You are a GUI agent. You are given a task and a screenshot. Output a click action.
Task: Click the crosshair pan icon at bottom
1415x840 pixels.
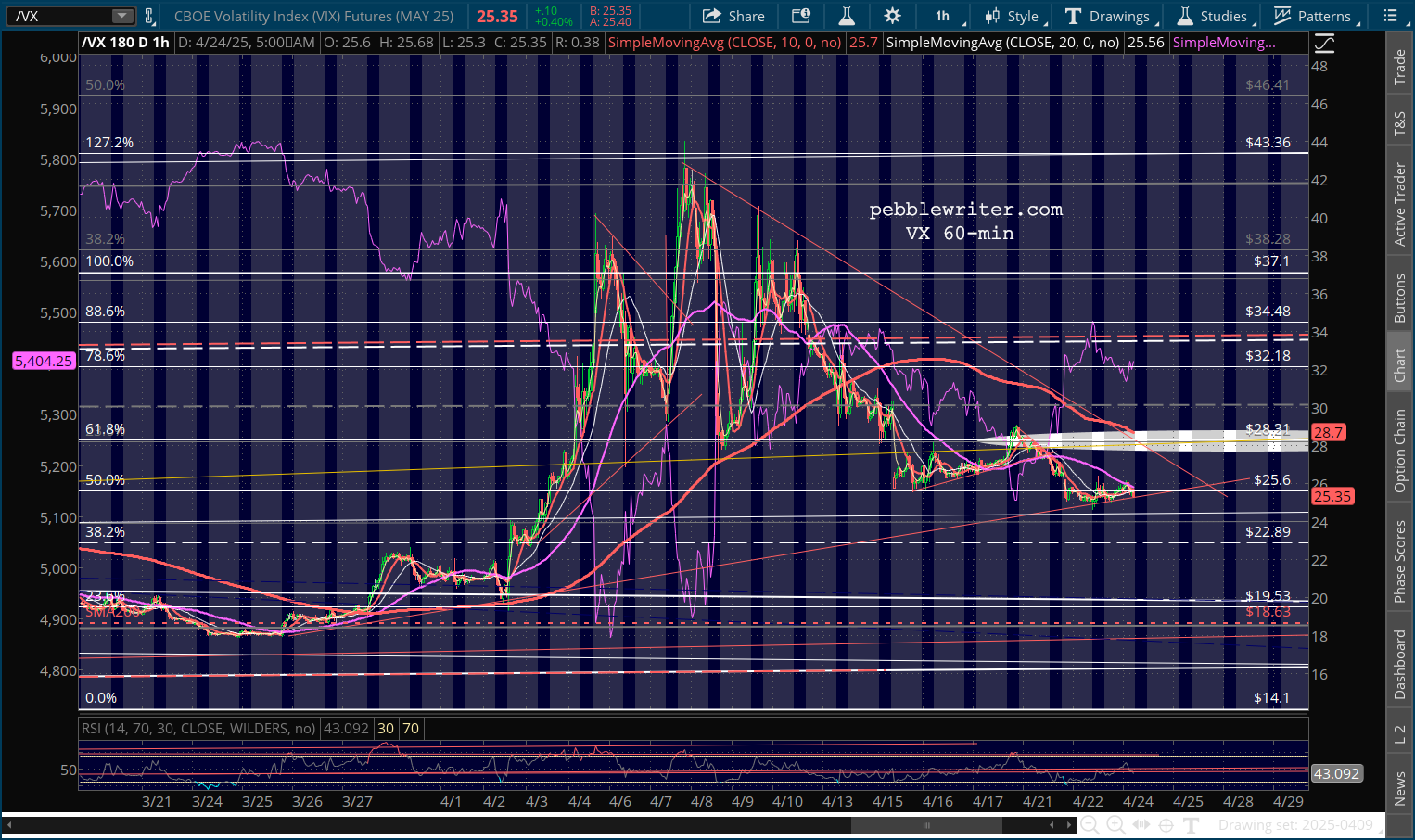tap(1166, 824)
